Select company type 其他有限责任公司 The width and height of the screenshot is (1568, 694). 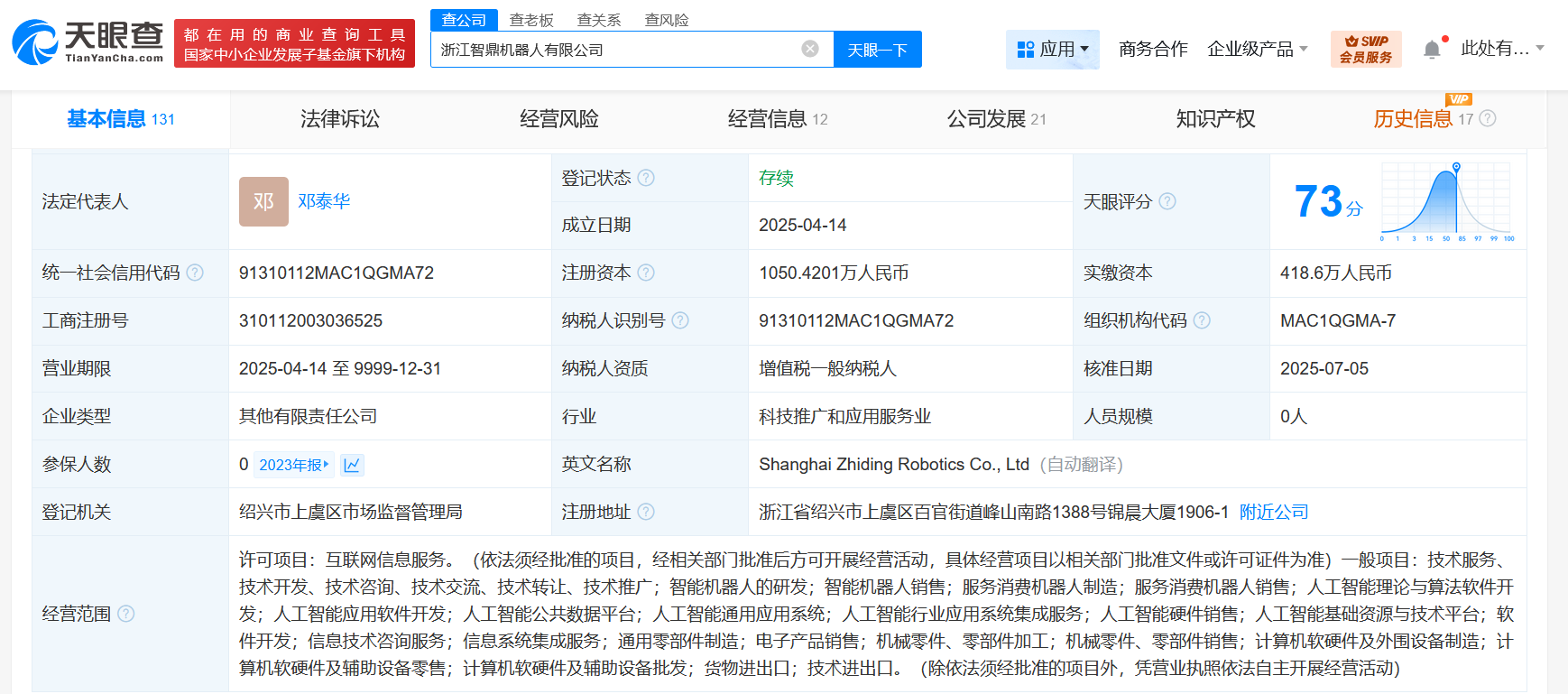[x=309, y=416]
